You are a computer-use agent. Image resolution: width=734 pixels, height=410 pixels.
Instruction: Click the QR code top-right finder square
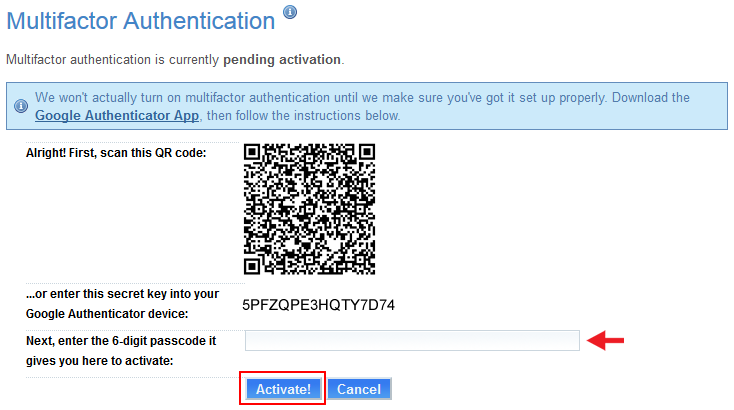(367, 152)
